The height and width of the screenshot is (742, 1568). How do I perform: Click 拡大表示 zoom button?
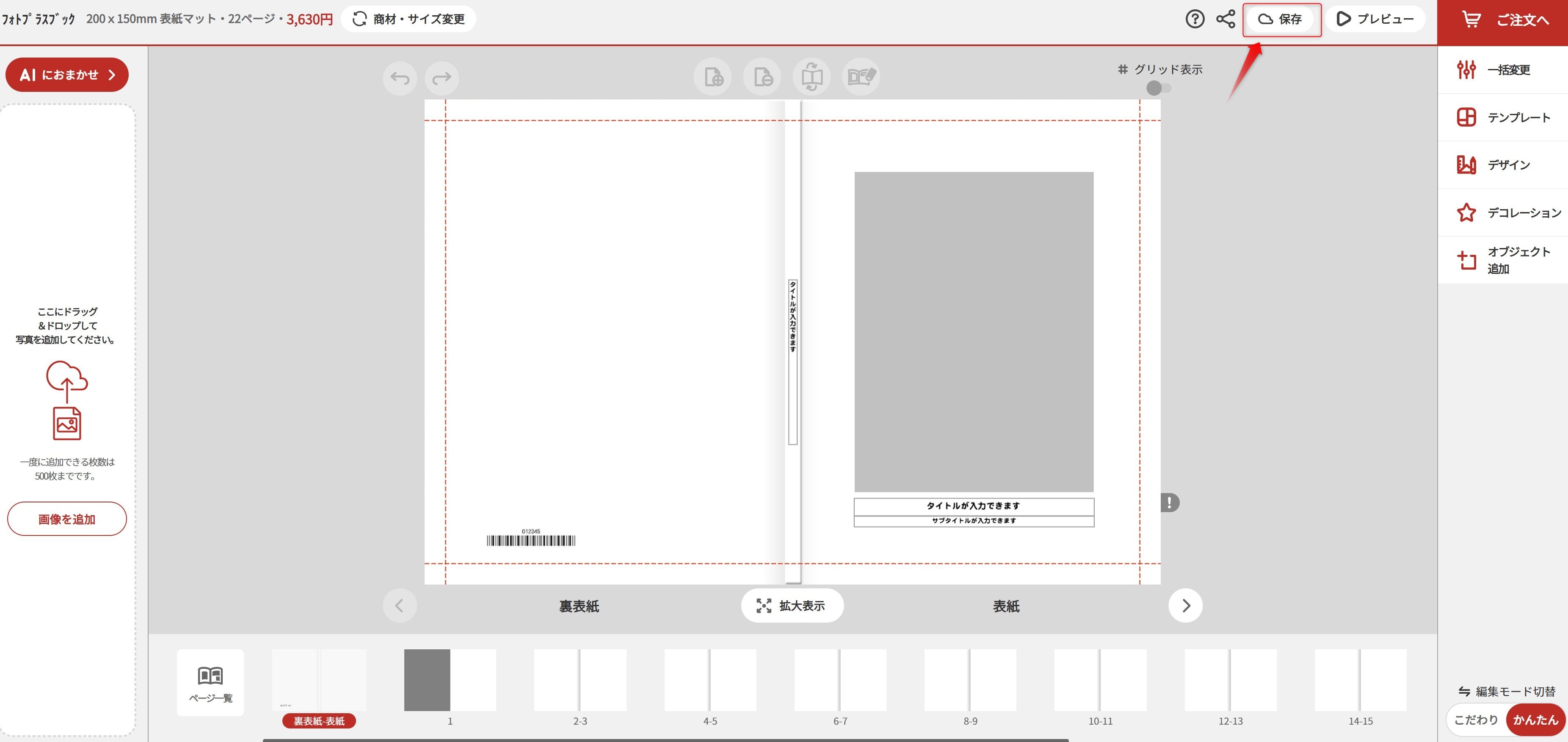(x=792, y=606)
